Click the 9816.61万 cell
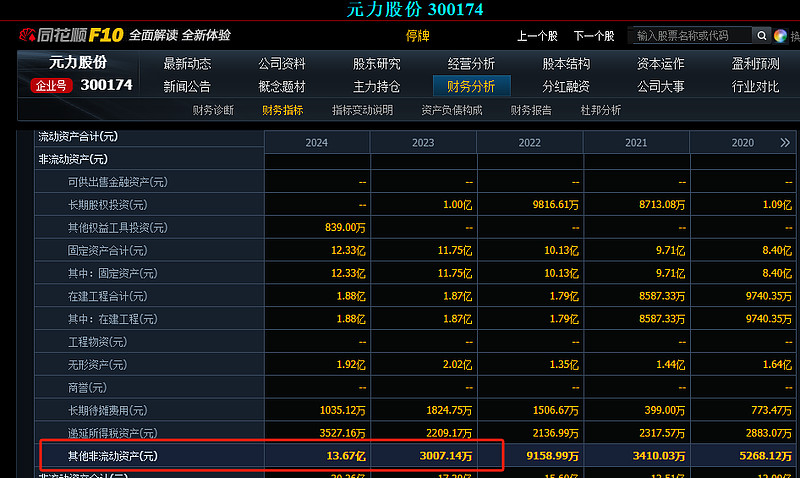Viewport: 800px width, 478px height. (x=556, y=205)
